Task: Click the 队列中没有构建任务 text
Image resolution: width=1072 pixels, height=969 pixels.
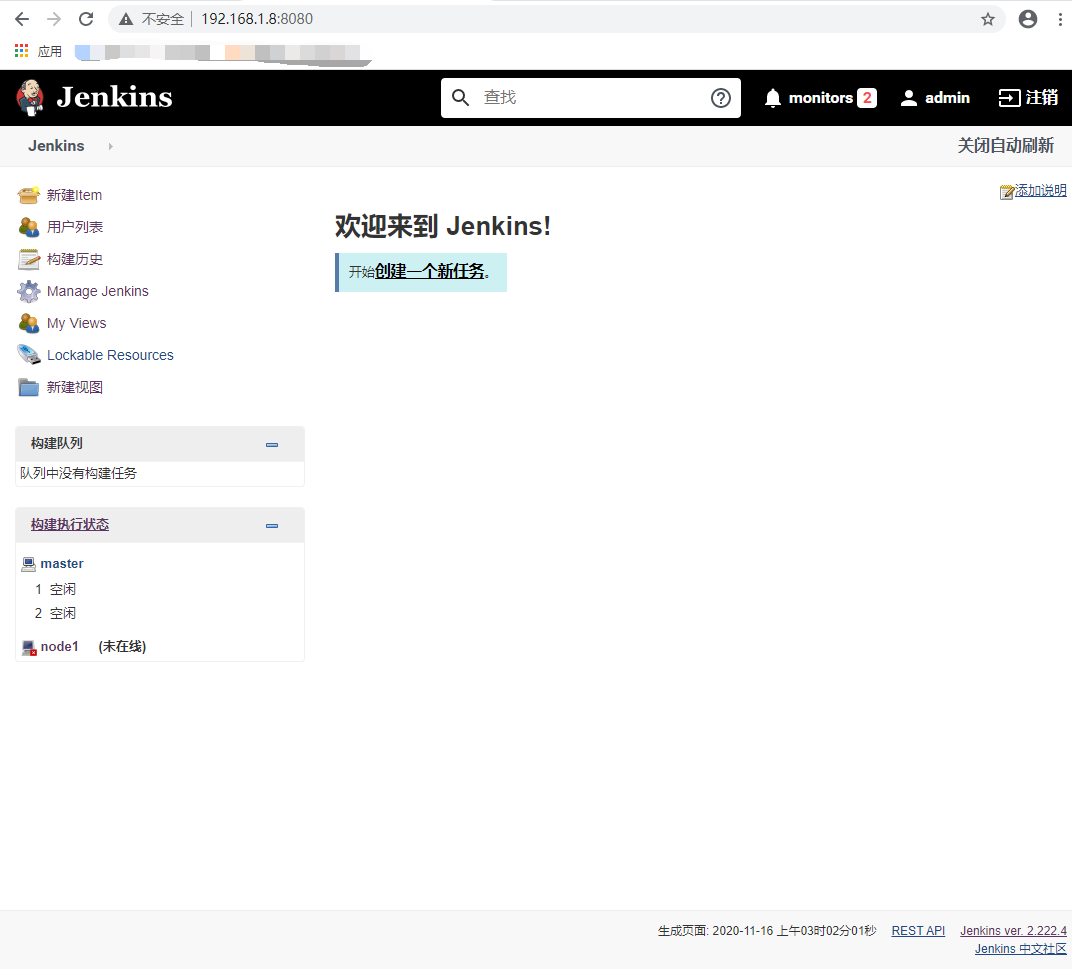Action: 79,473
